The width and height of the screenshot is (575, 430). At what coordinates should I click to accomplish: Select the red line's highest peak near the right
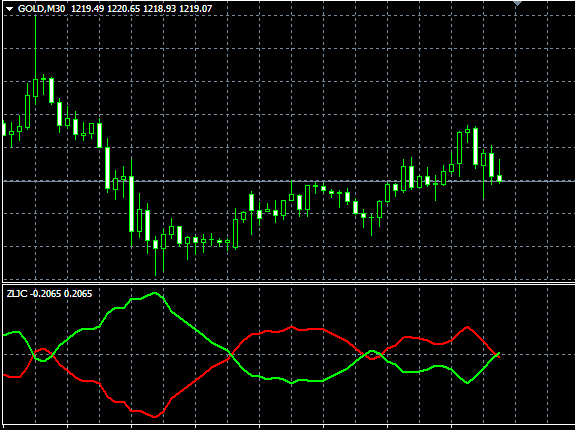click(x=468, y=326)
